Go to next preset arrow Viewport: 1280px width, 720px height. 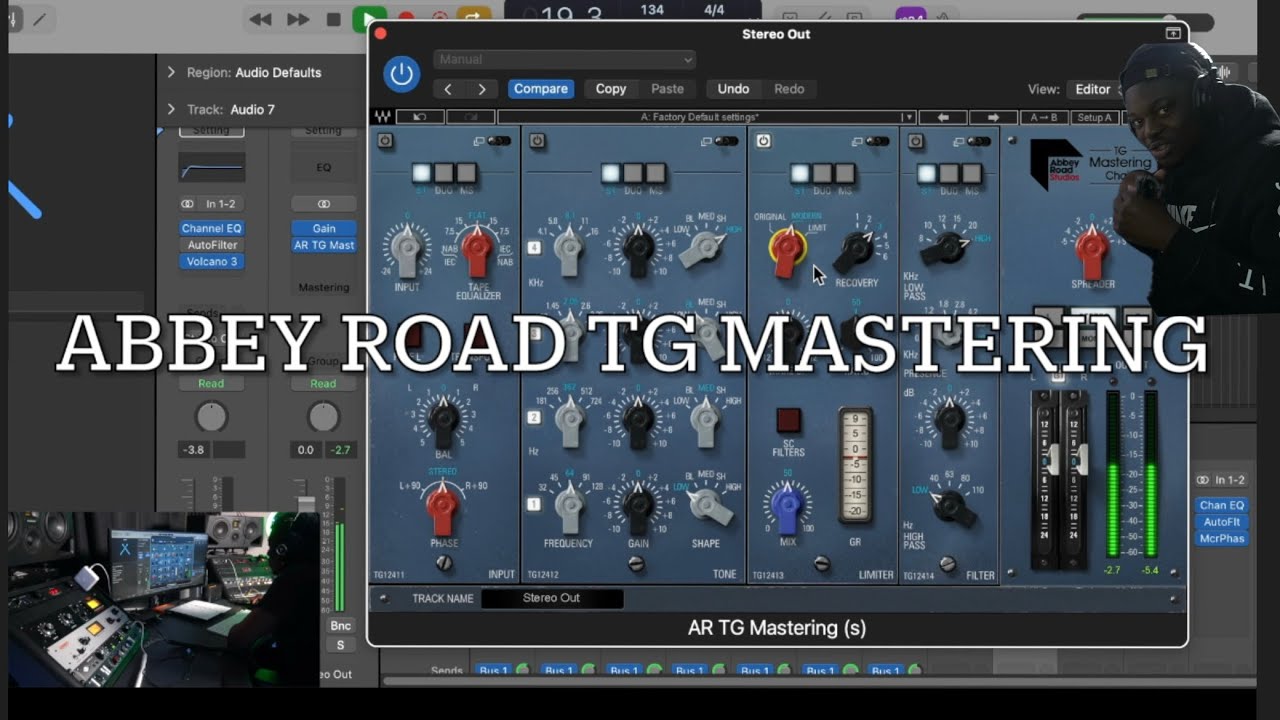point(482,89)
